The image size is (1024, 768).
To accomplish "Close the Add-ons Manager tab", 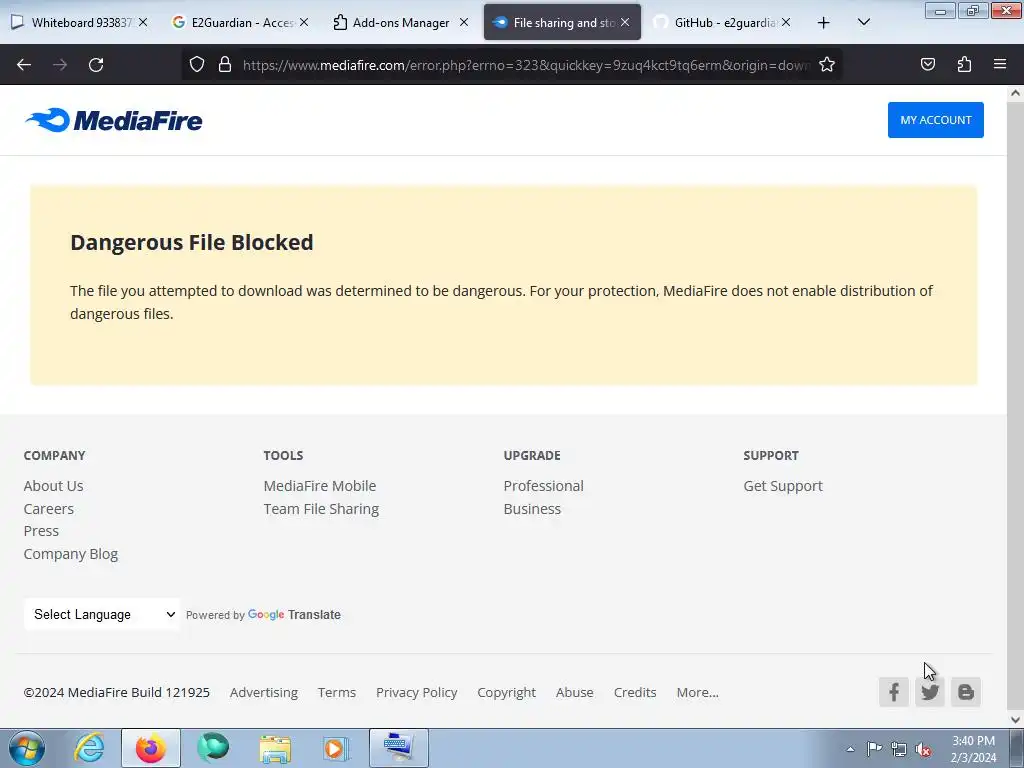I will pos(464,22).
